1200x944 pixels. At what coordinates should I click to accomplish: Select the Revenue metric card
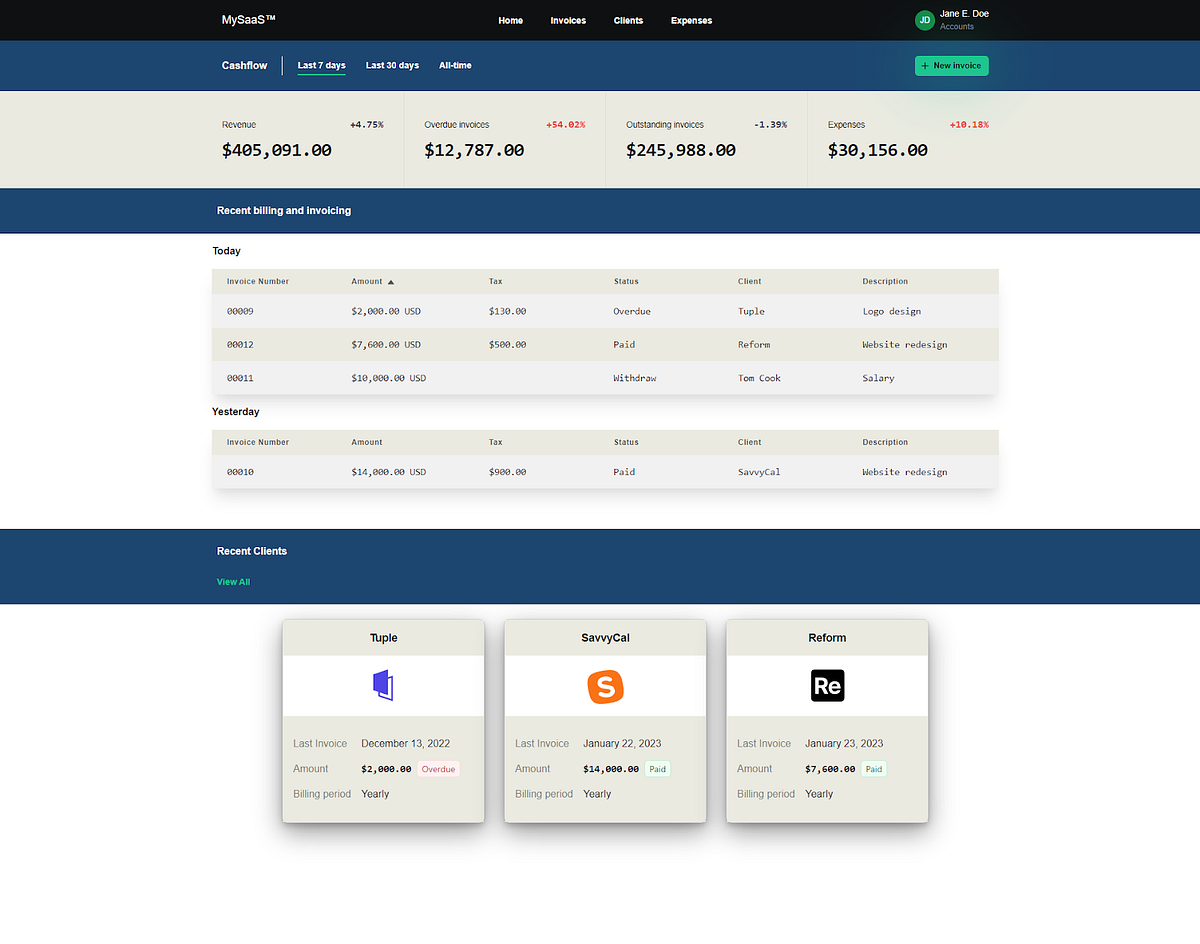pyautogui.click(x=300, y=140)
